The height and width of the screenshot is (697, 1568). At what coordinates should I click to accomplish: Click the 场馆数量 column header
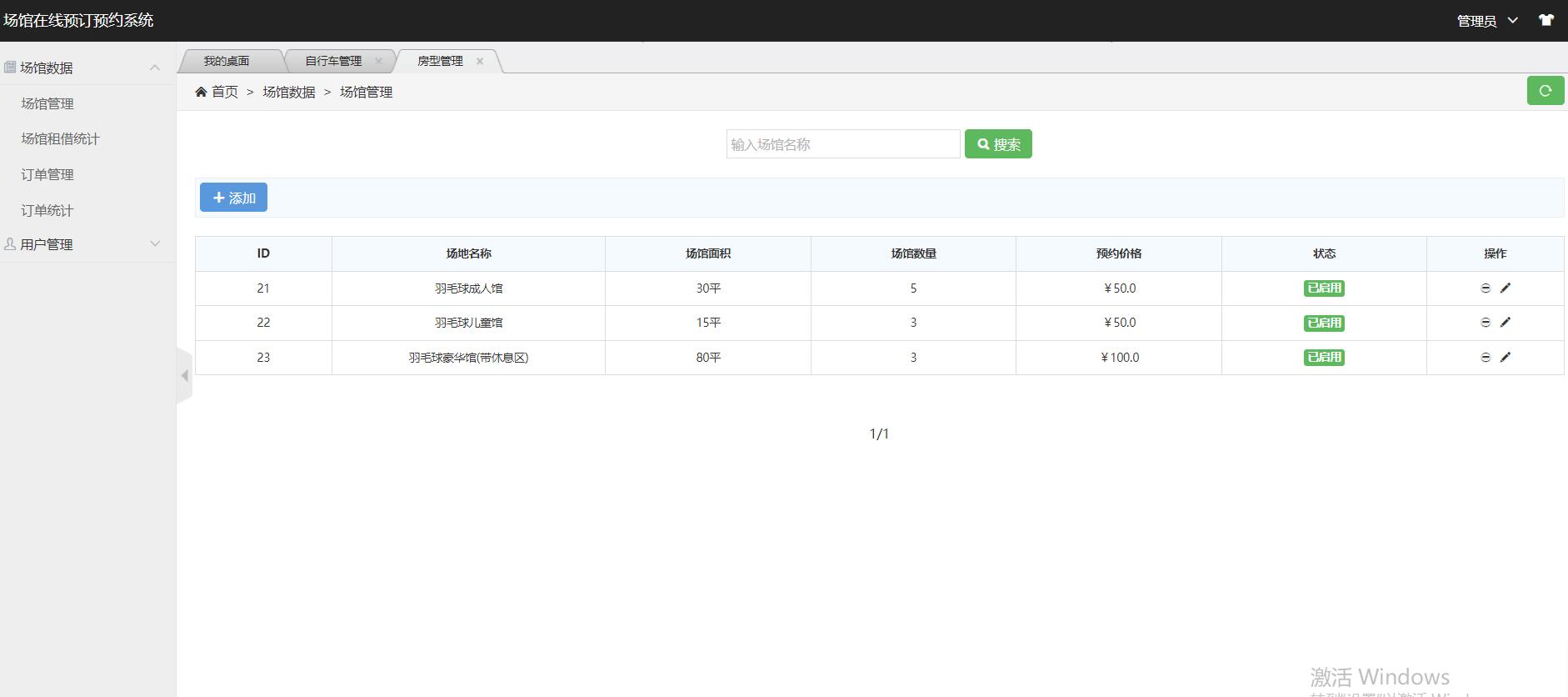point(913,253)
